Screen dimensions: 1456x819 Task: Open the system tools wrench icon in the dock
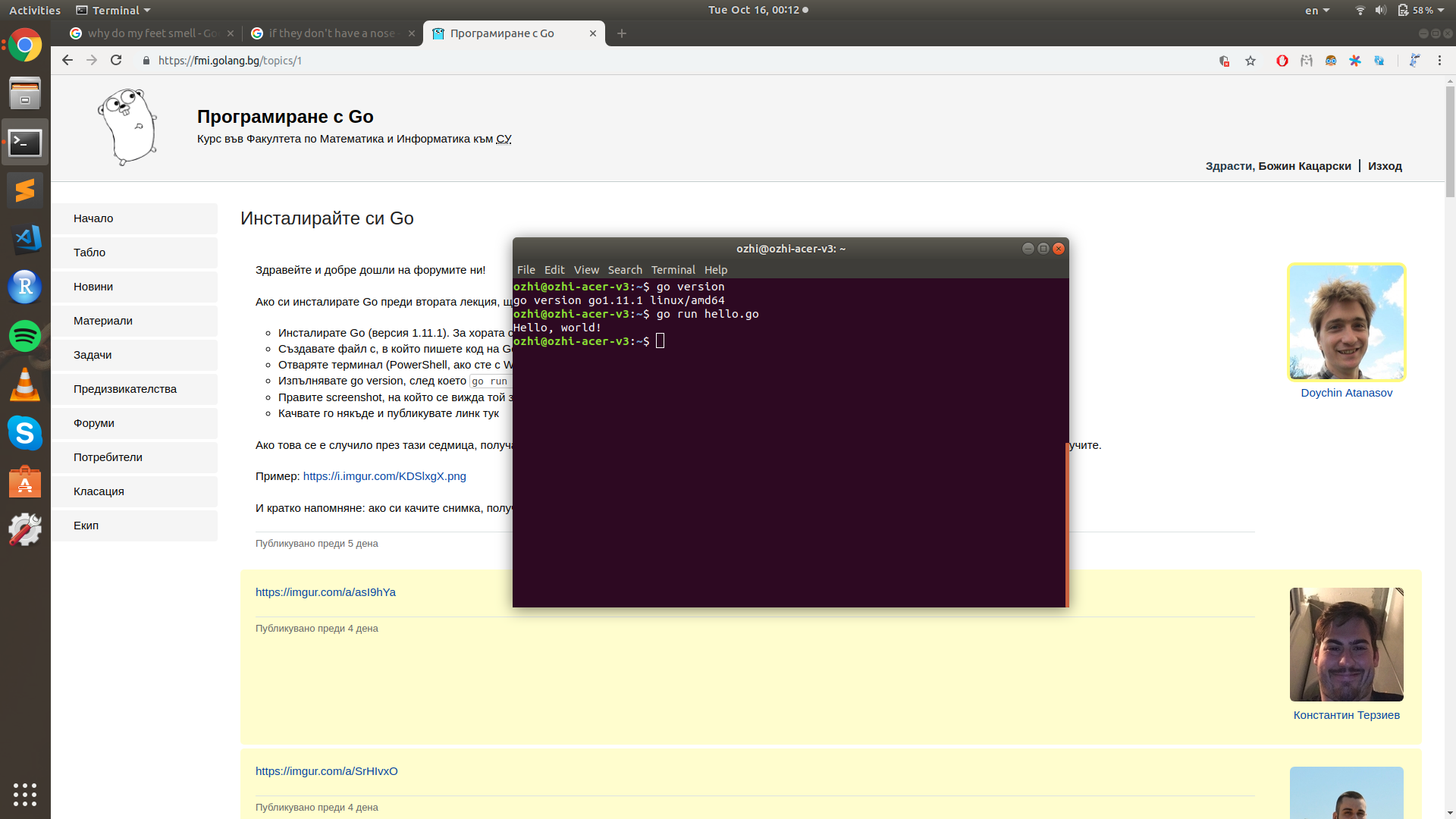tap(25, 529)
